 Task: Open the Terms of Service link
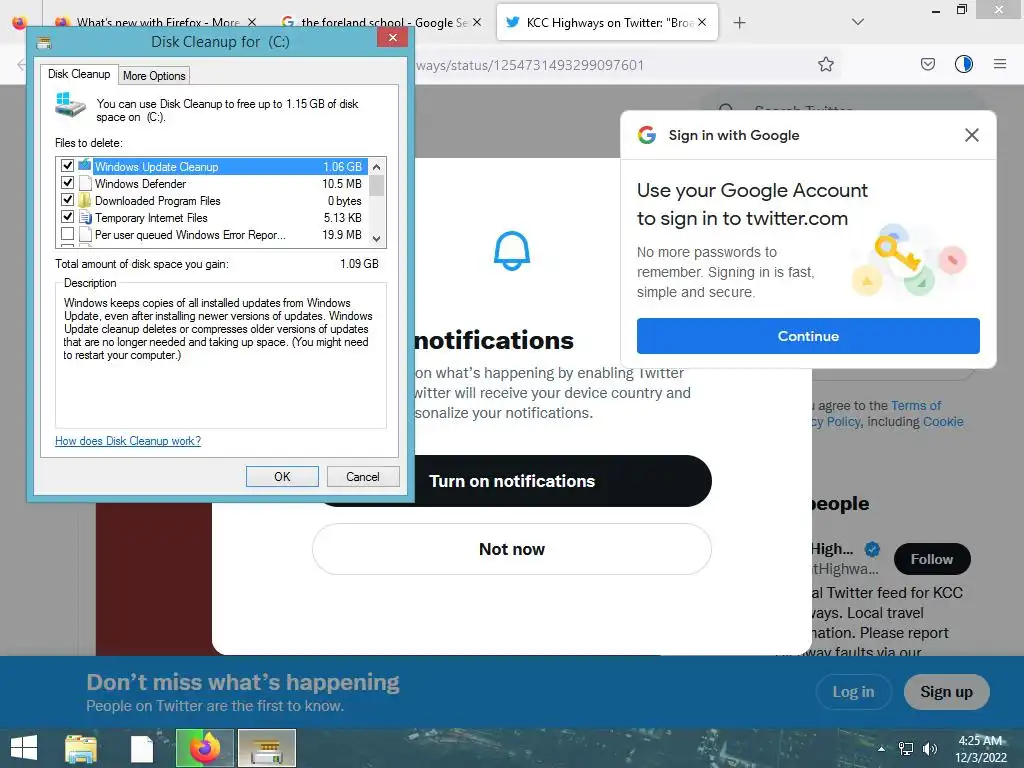(x=916, y=406)
